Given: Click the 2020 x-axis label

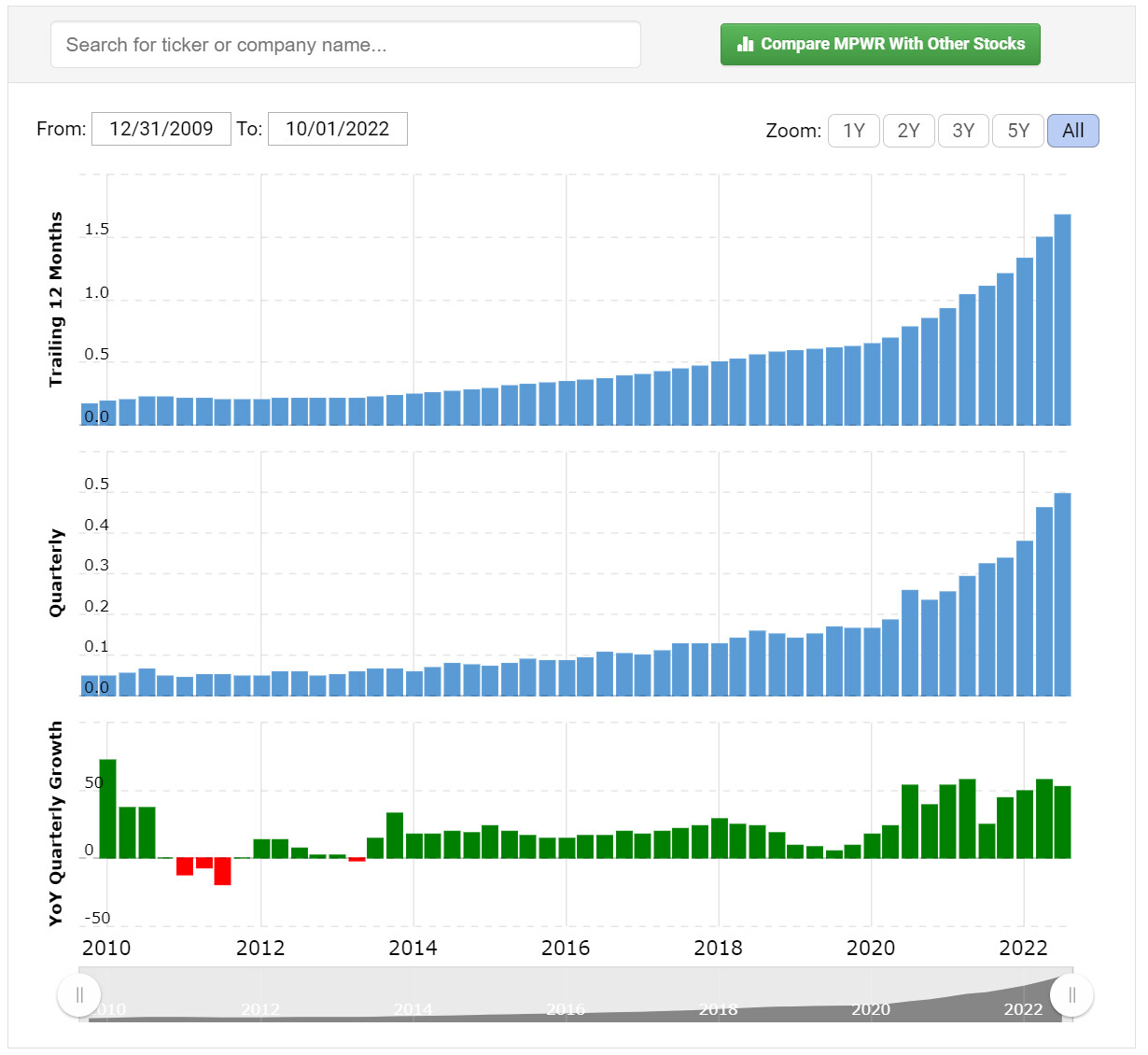Looking at the screenshot, I should coord(871,948).
